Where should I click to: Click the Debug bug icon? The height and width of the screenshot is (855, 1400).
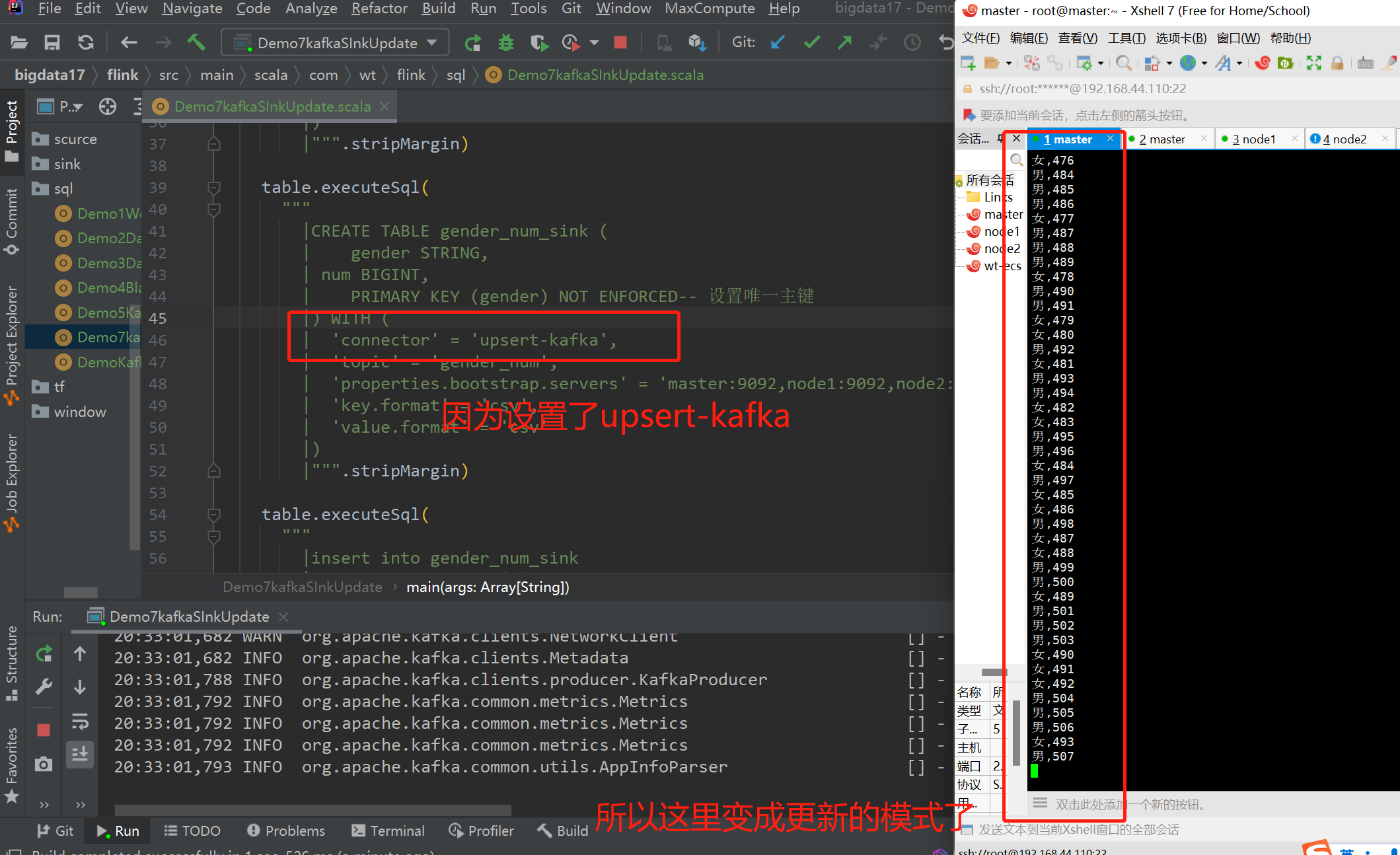(506, 43)
